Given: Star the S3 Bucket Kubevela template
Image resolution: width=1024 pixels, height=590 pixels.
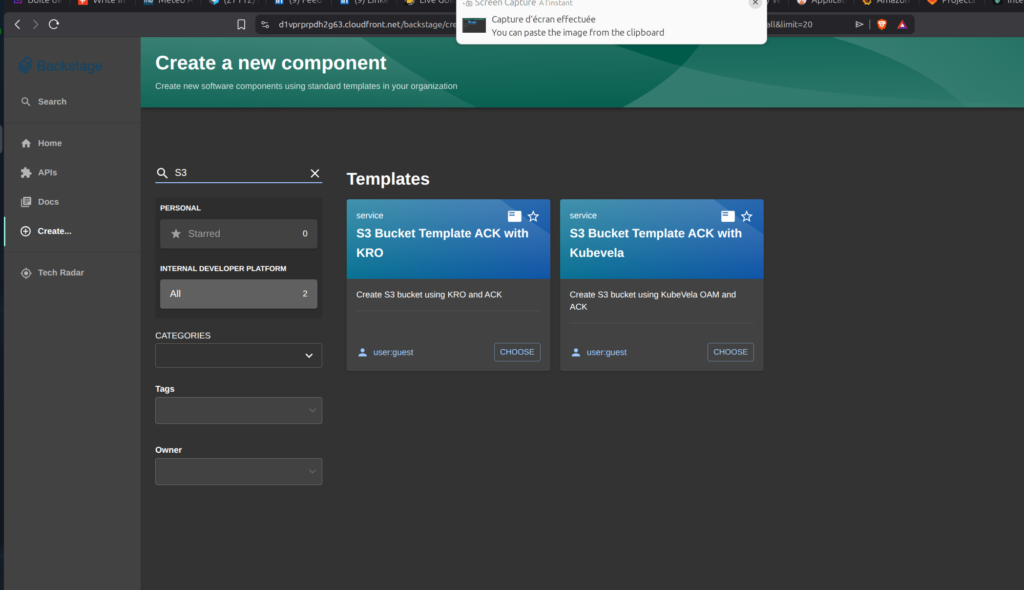Looking at the screenshot, I should 746,216.
